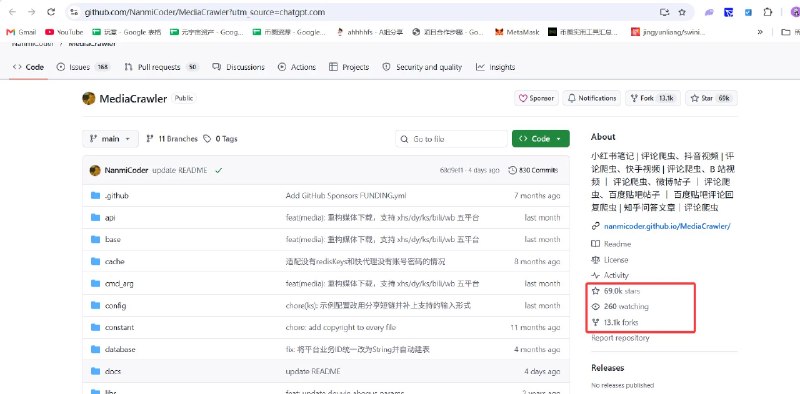Open the database folder
The height and width of the screenshot is (394, 800).
(x=120, y=350)
